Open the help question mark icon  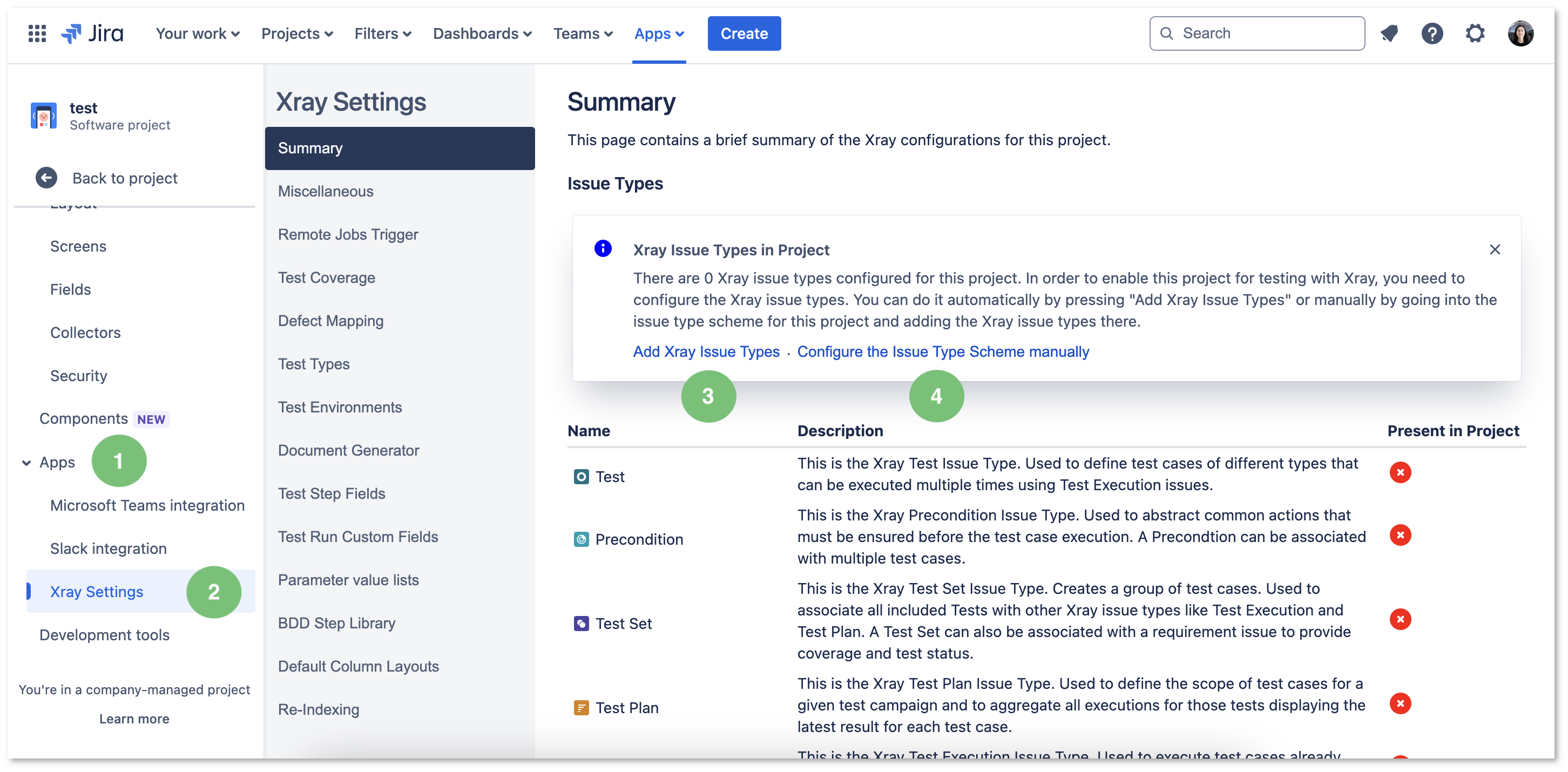1432,33
